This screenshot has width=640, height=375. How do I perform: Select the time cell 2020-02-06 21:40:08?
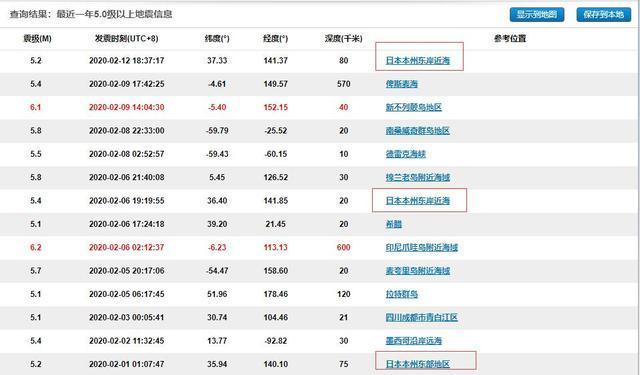[x=127, y=178]
